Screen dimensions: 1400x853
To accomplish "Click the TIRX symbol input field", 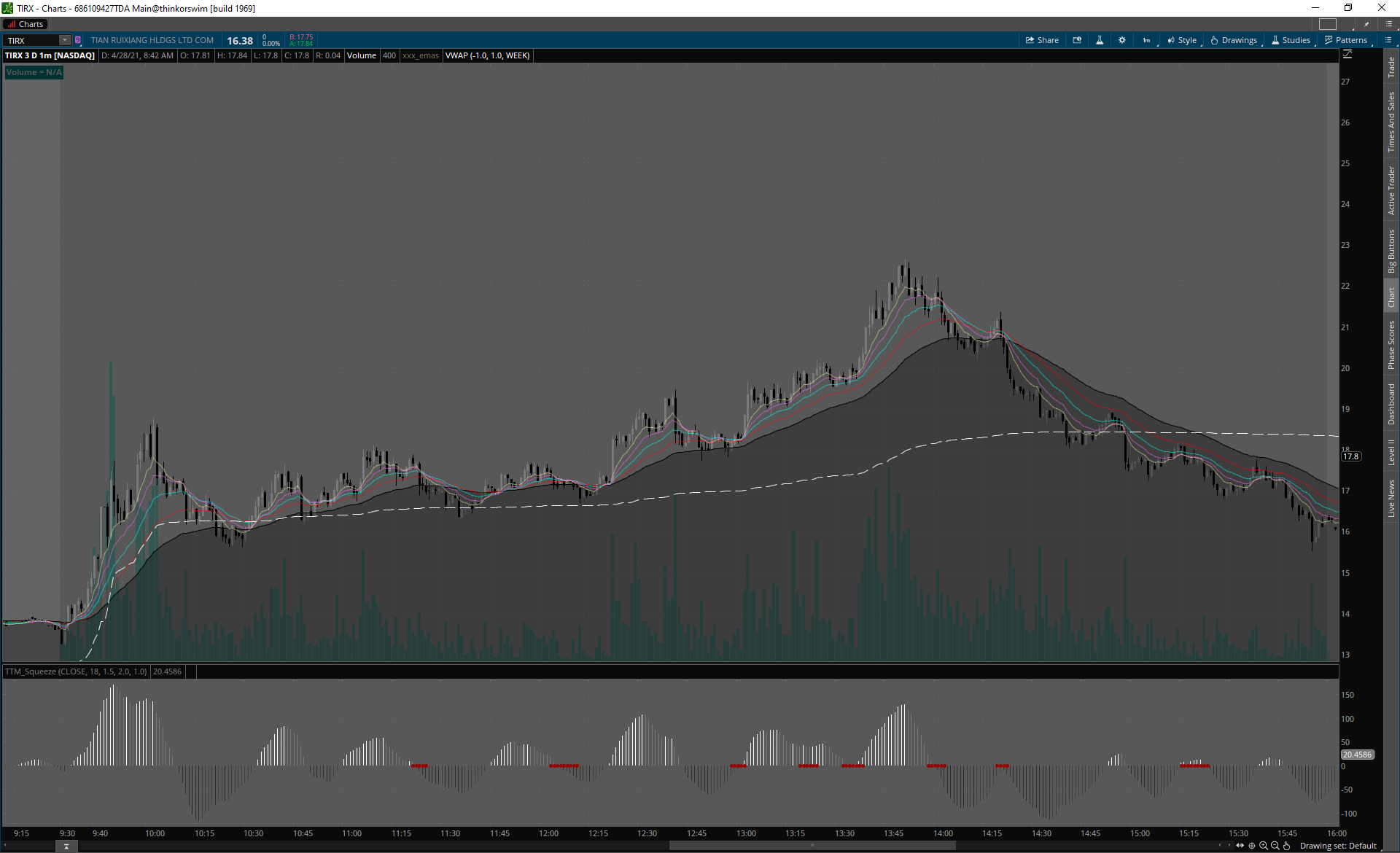I will coord(33,40).
